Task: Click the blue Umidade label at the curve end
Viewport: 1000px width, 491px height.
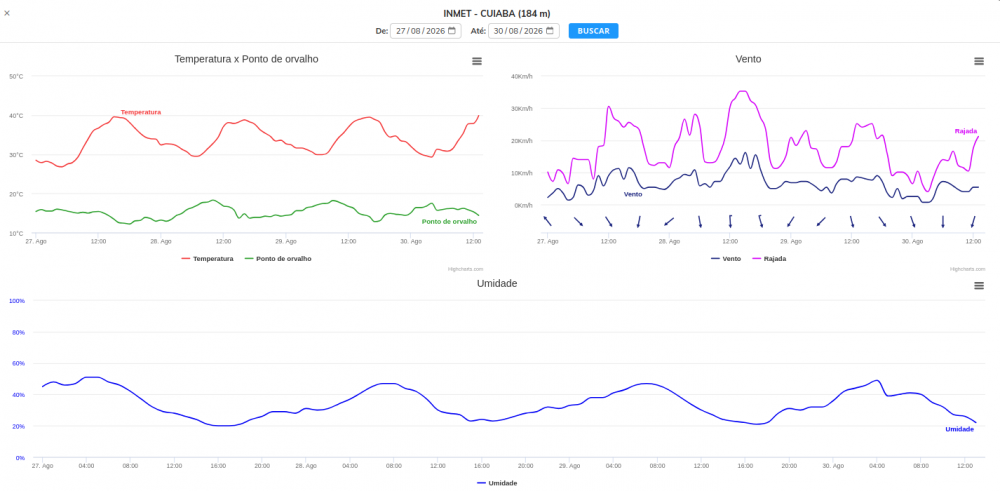Action: click(960, 429)
